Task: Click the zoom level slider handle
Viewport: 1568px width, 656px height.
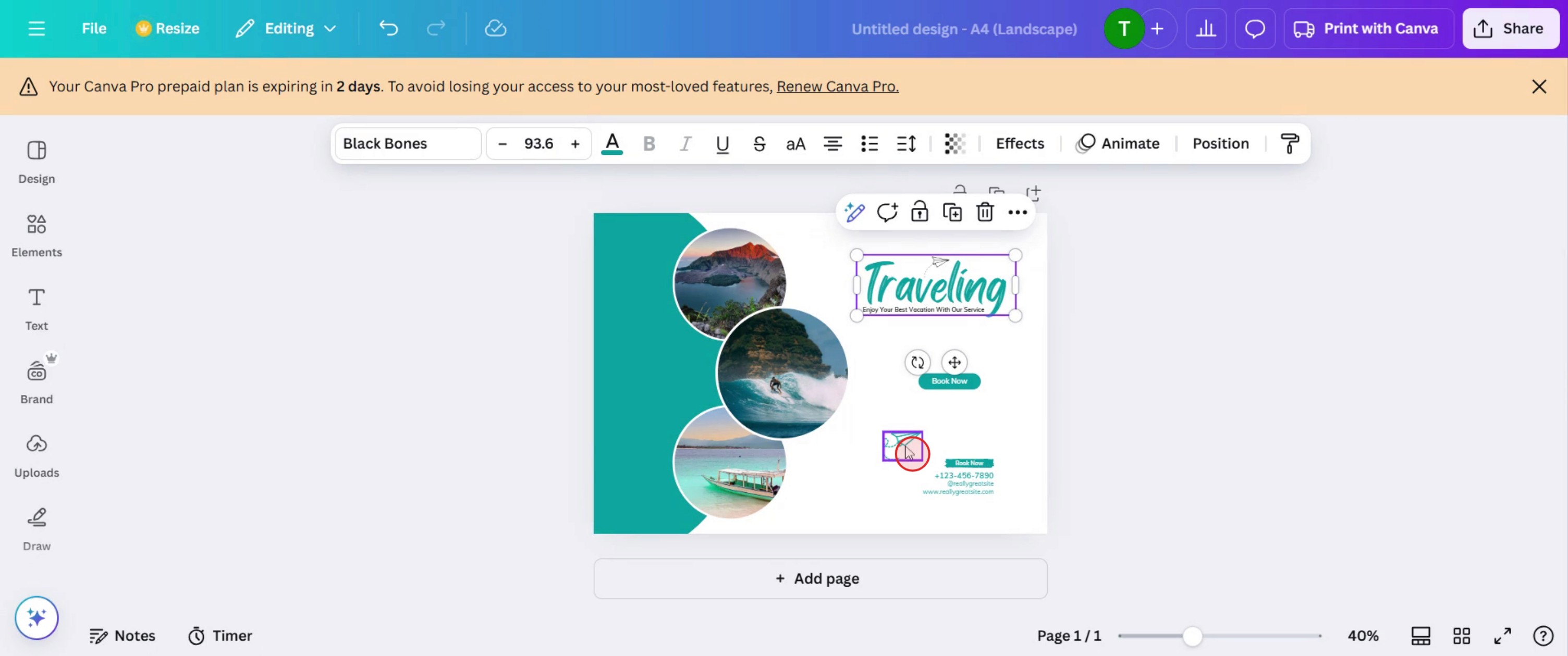Action: (1192, 636)
